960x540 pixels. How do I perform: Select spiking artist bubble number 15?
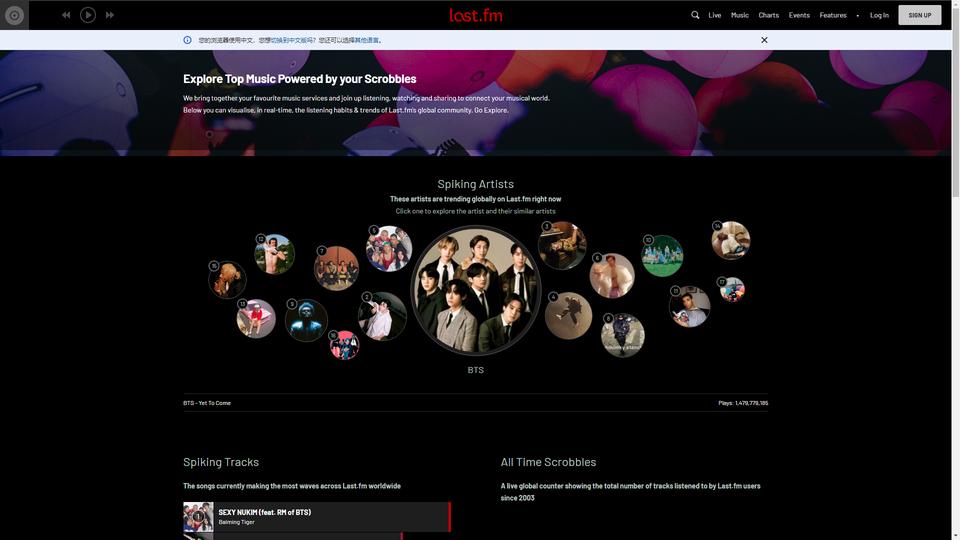227,280
